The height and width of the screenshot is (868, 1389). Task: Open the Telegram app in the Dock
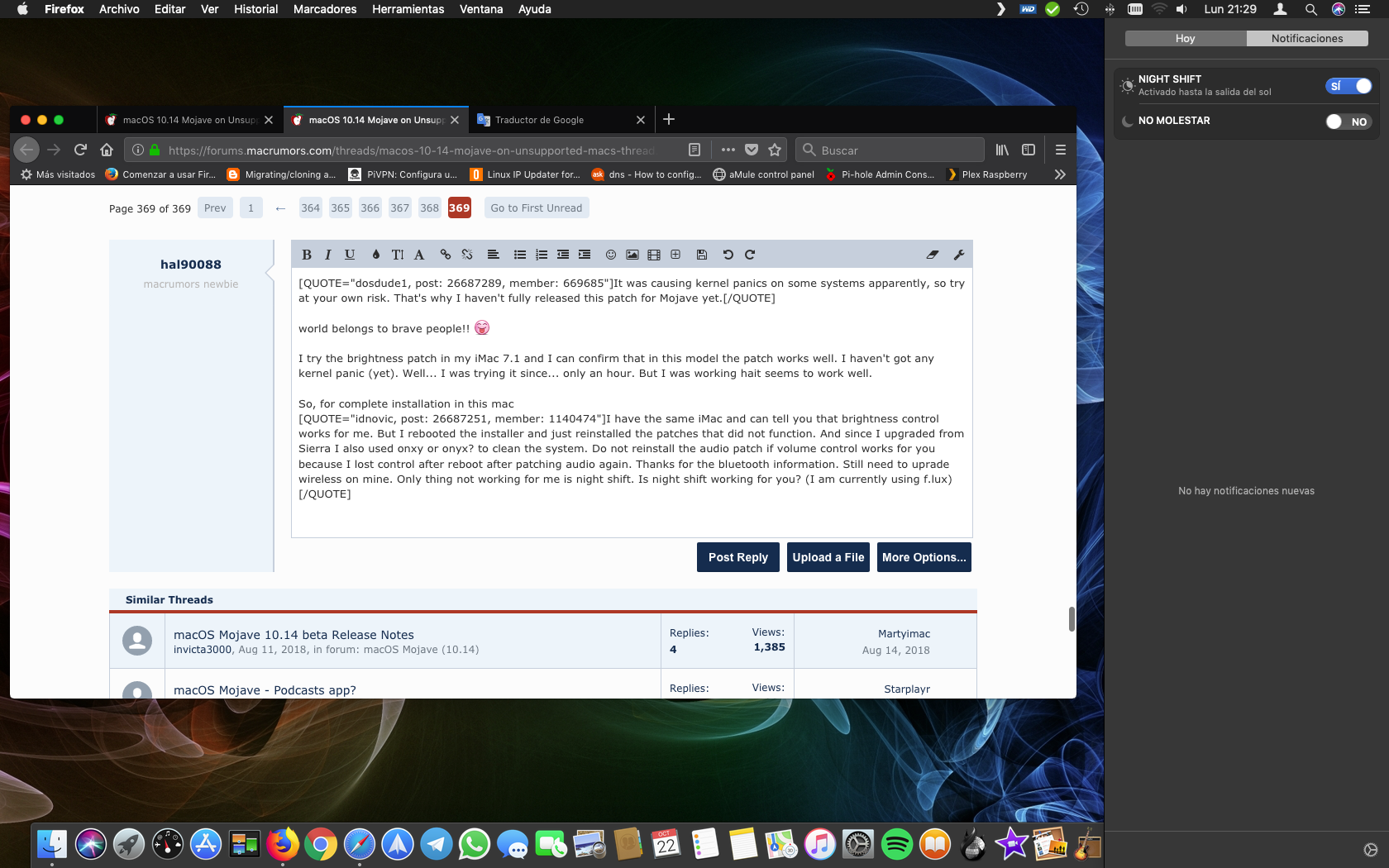pyautogui.click(x=436, y=844)
